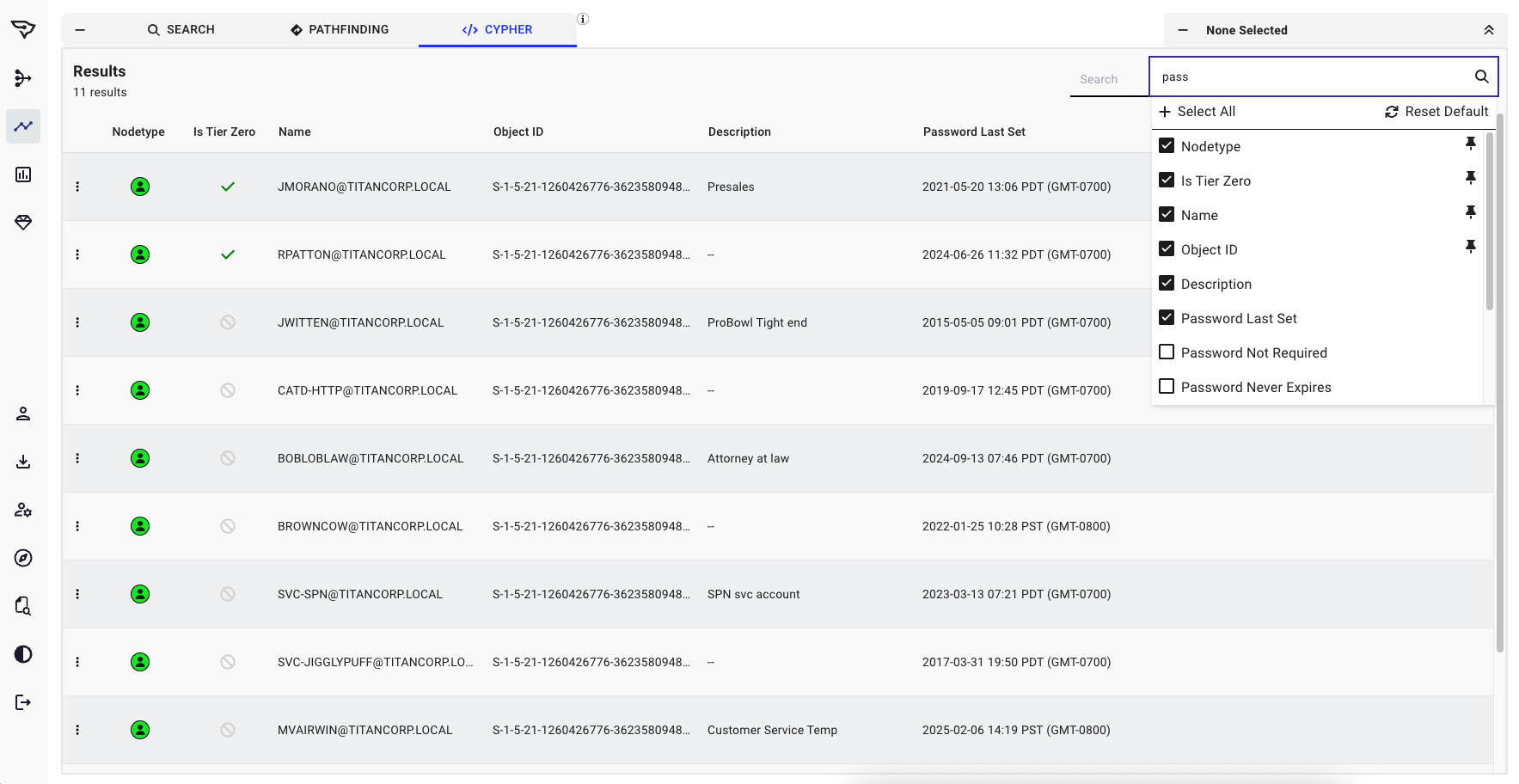Enable the Password Not Required column
1519x784 pixels.
[x=1167, y=352]
